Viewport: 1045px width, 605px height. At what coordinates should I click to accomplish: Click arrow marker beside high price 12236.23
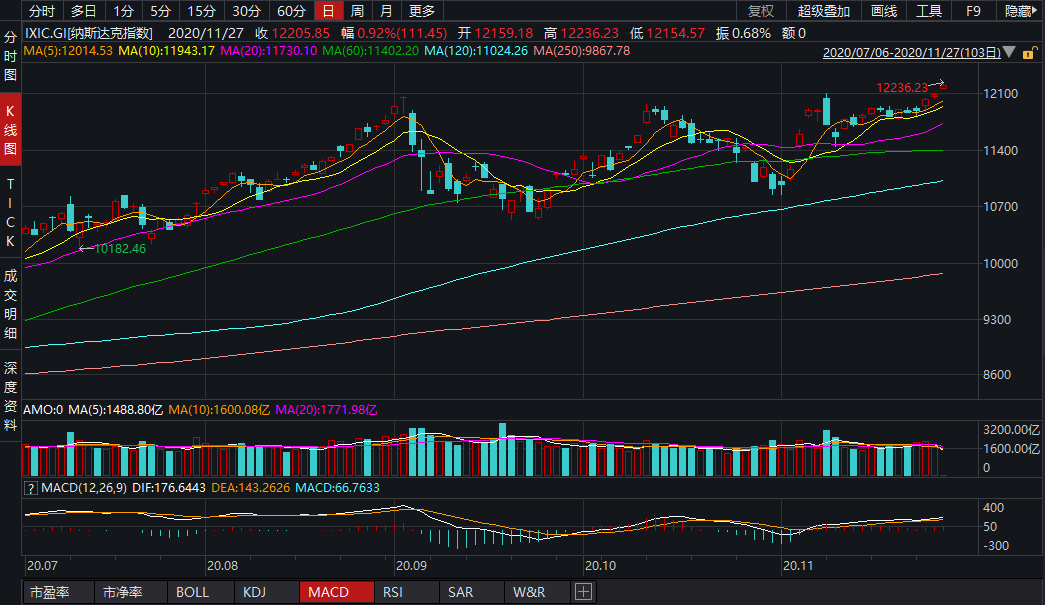click(x=941, y=86)
